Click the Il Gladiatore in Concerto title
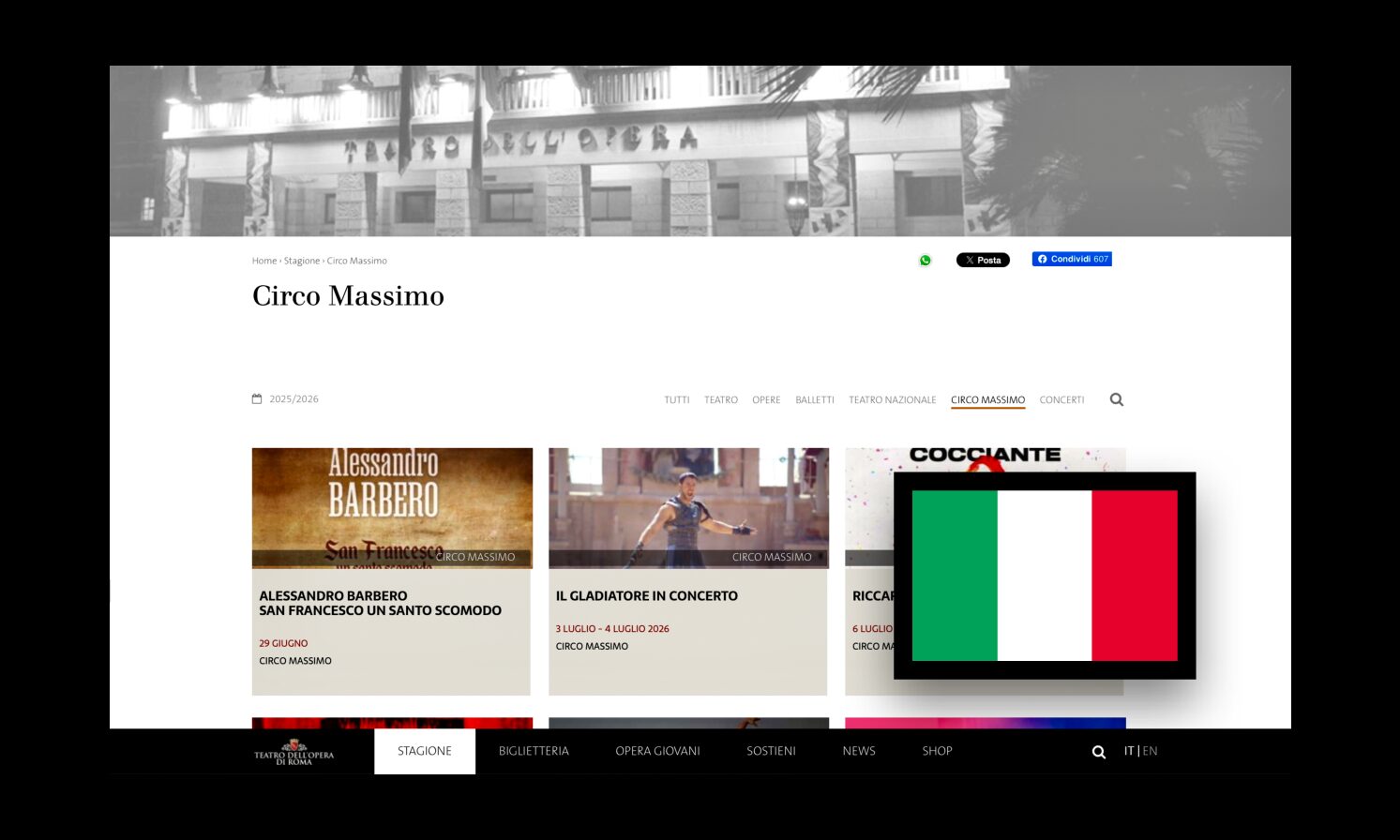 (x=647, y=596)
